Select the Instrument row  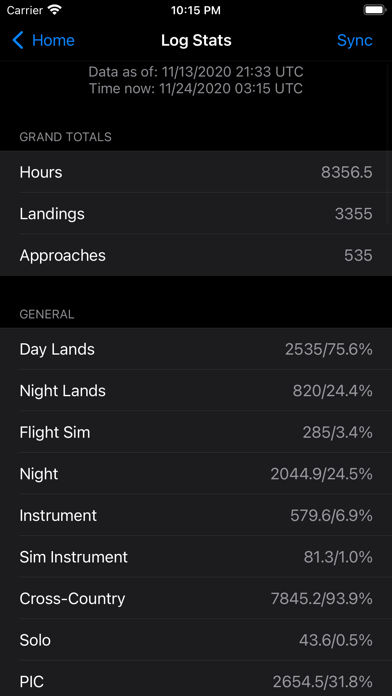(x=196, y=515)
